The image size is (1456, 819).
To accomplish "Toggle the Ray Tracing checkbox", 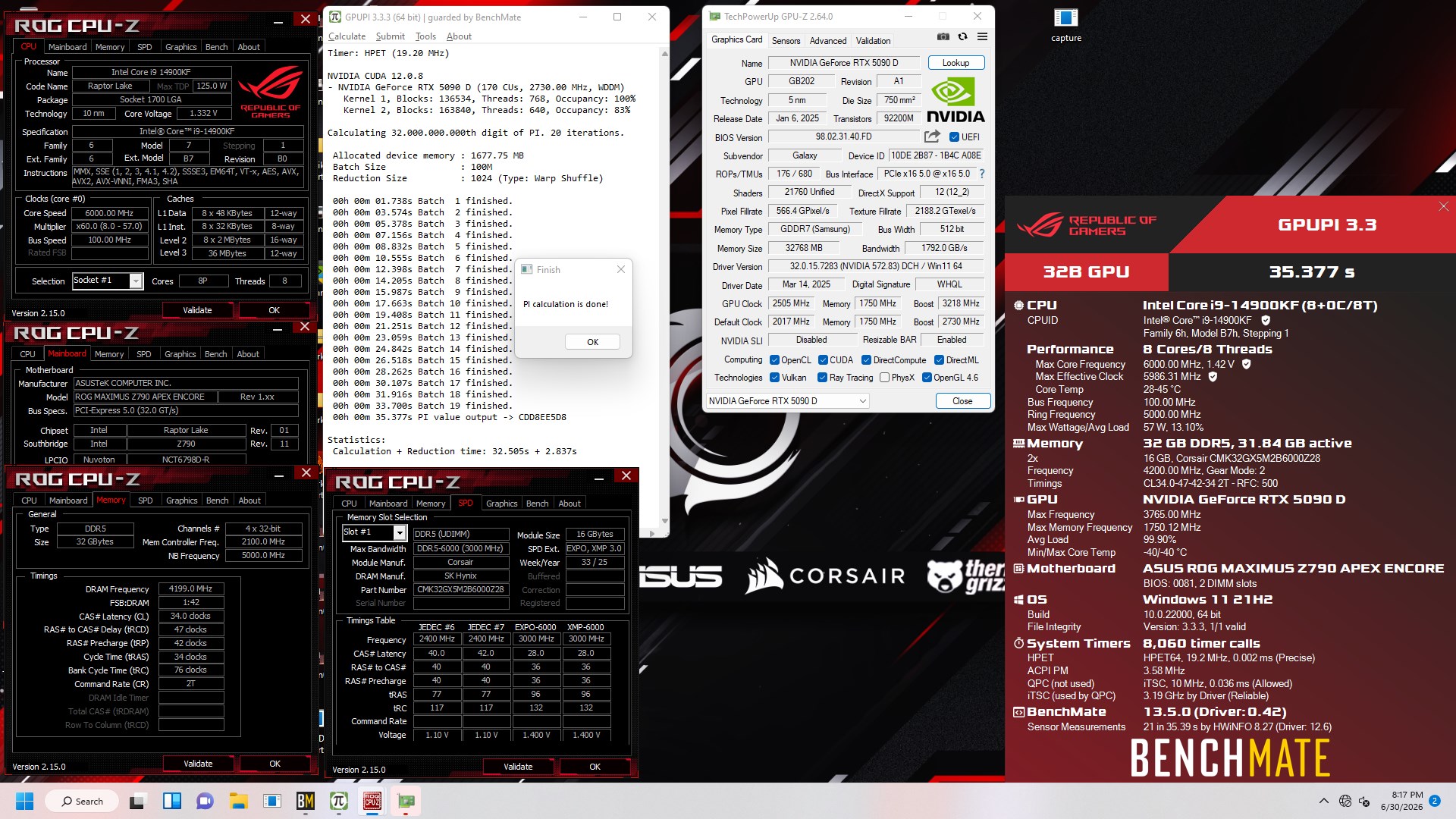I will 822,378.
